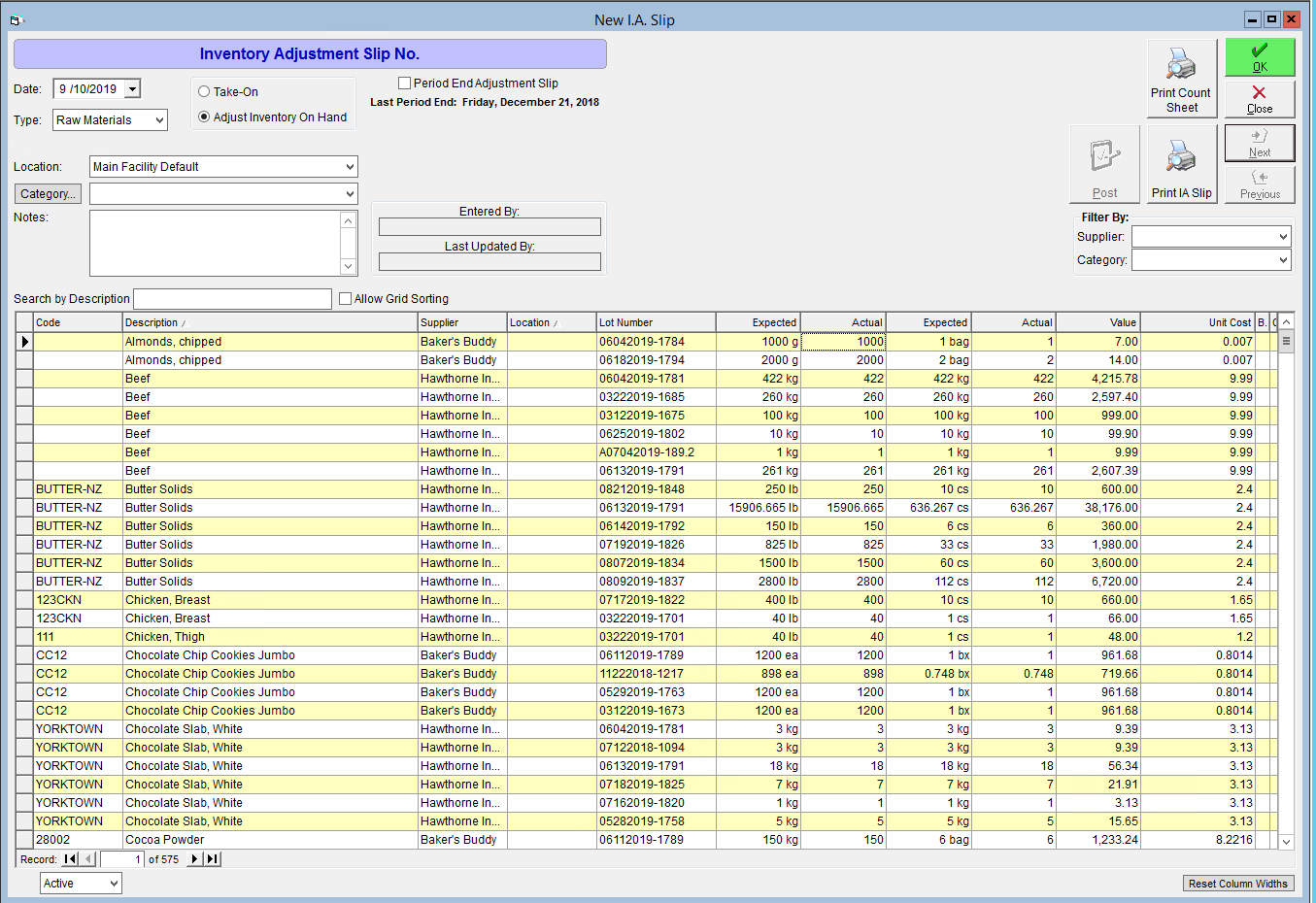Click grid scrollbar down arrow
The height and width of the screenshot is (903, 1316).
(1286, 842)
